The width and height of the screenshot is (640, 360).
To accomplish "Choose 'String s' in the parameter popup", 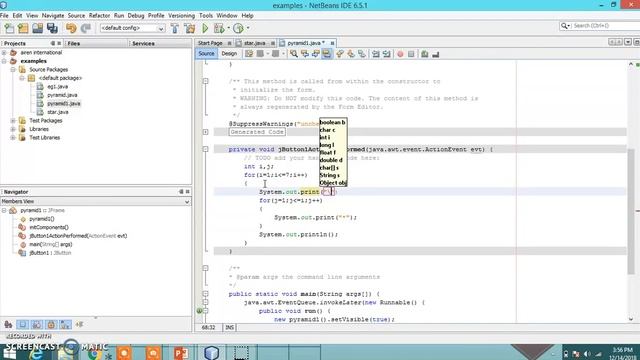I will tap(329, 175).
